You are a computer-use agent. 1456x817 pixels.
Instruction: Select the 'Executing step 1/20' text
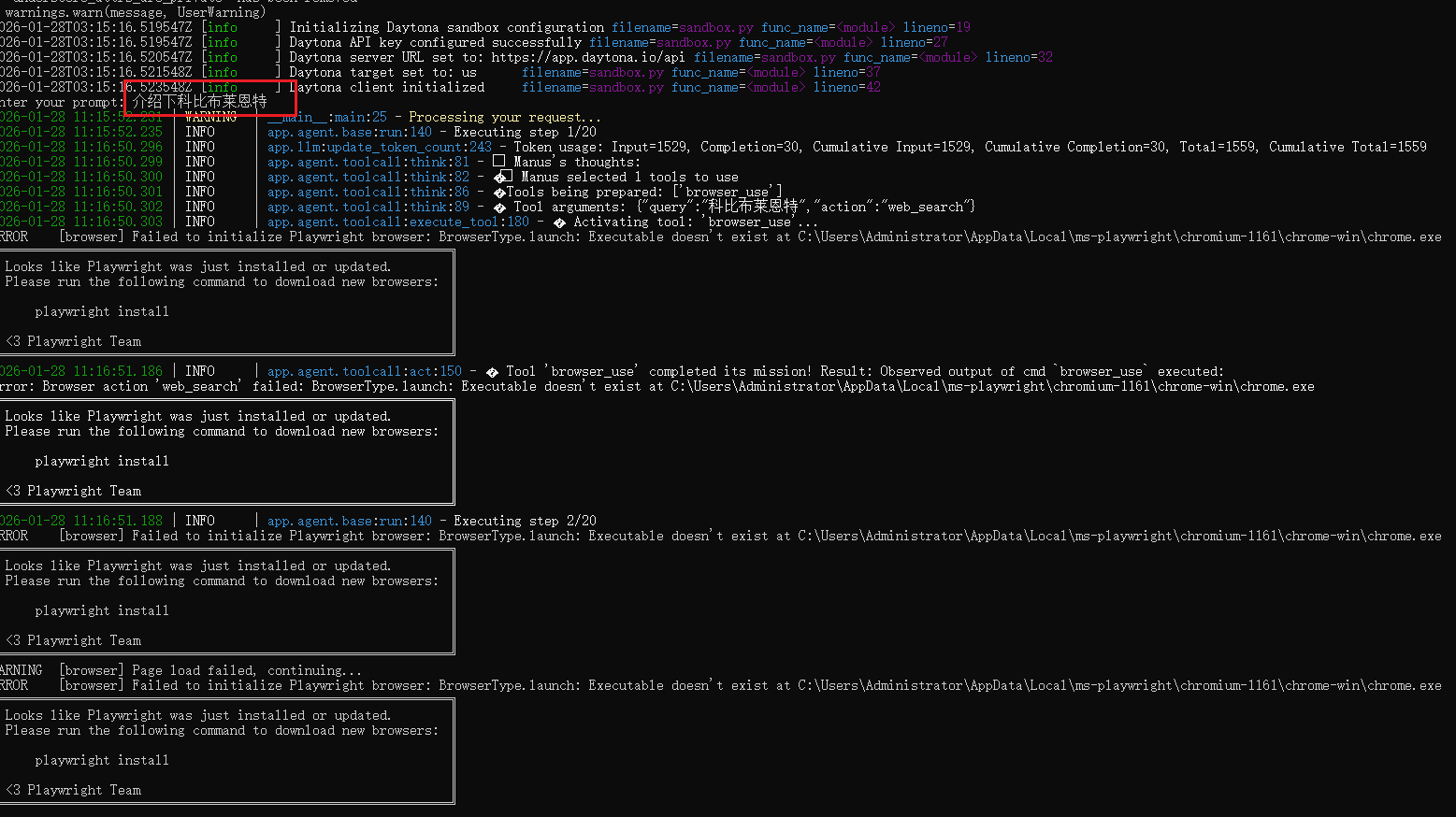[525, 132]
